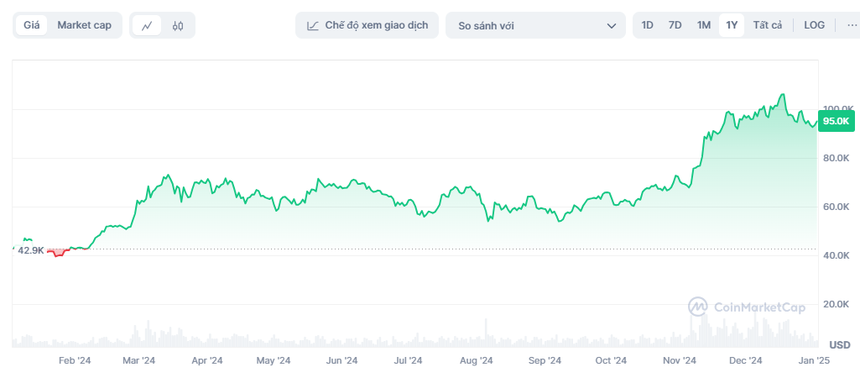The width and height of the screenshot is (860, 383).
Task: Switch to the Market cap tab
Action: click(84, 25)
